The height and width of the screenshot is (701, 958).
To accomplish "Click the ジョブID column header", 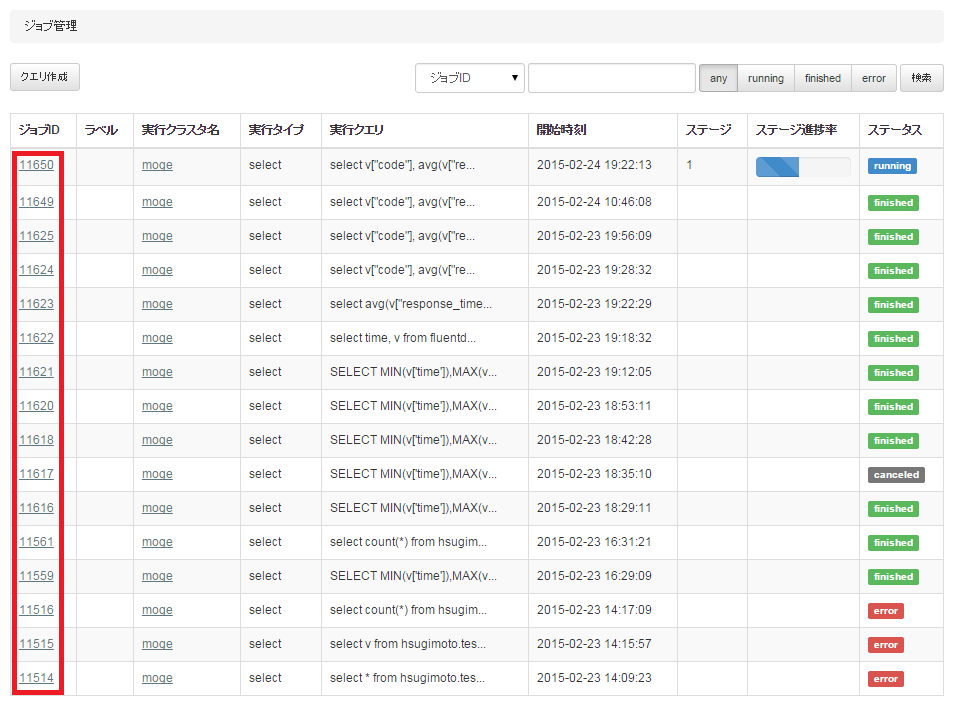I will point(39,130).
